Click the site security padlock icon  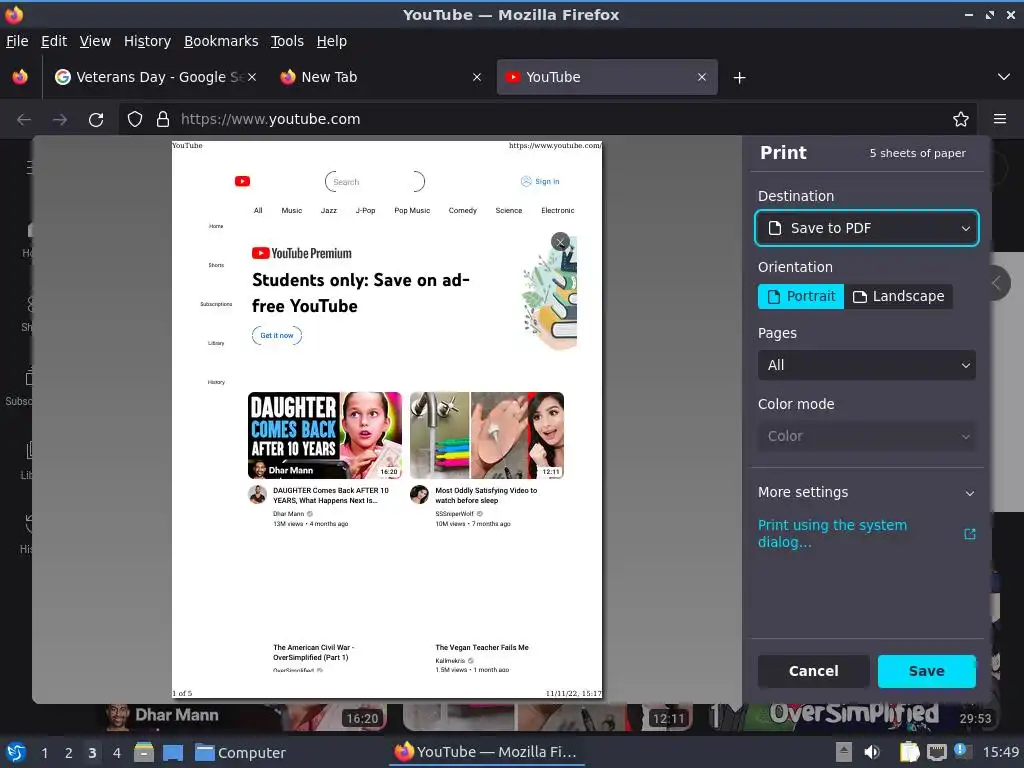pyautogui.click(x=163, y=119)
